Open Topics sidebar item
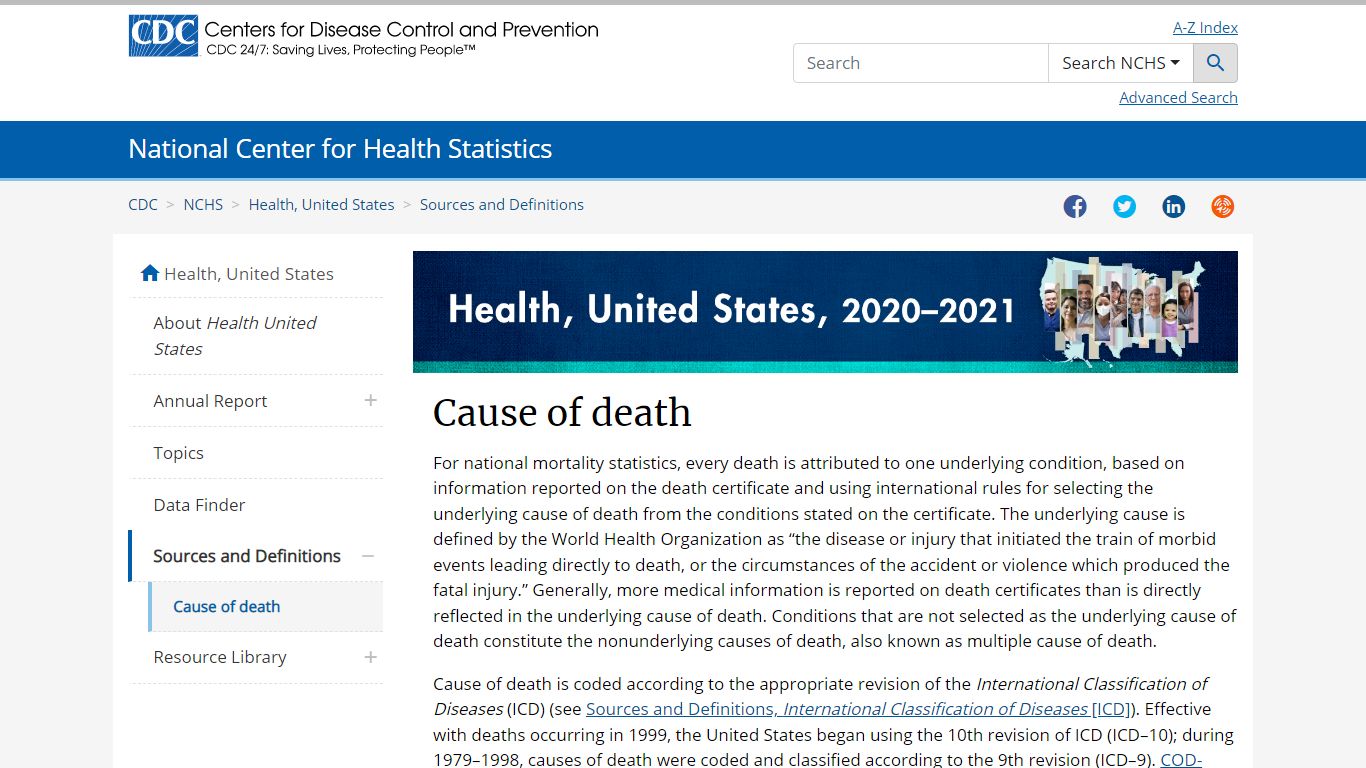Viewport: 1366px width, 768px height. click(x=256, y=453)
